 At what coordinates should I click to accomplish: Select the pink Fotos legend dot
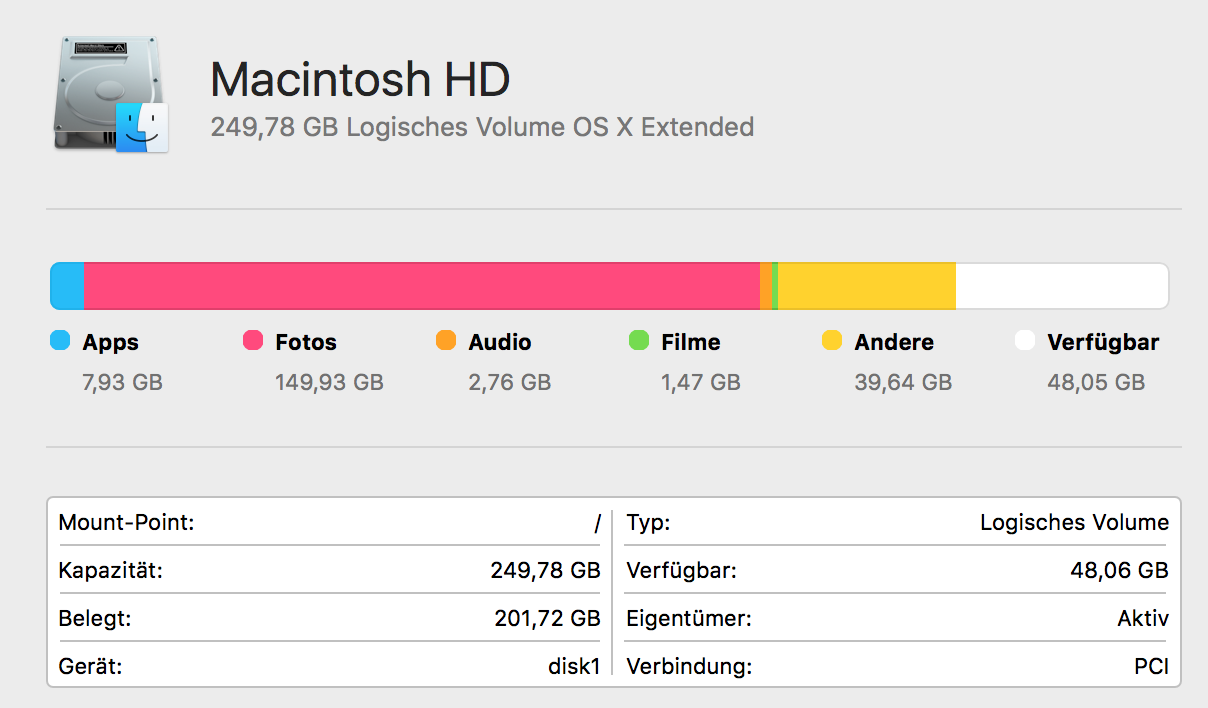point(253,341)
